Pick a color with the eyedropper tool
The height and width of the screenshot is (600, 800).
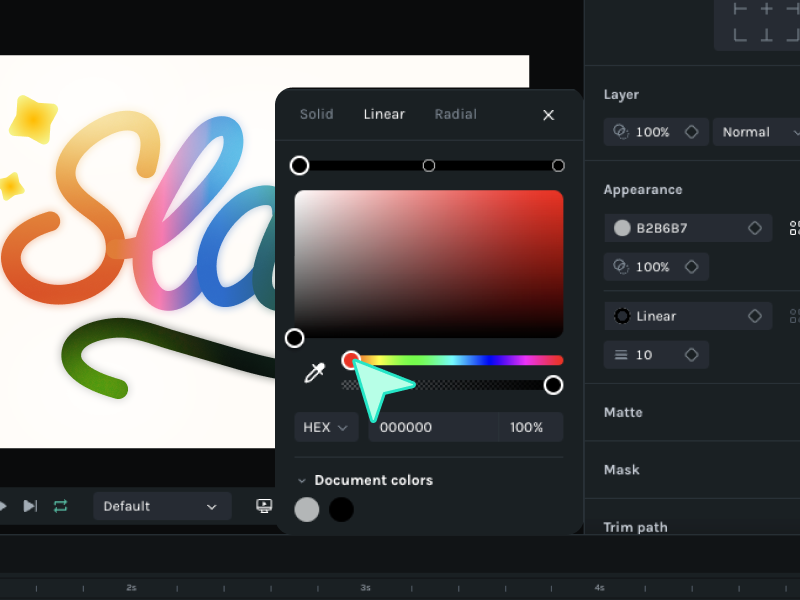click(x=315, y=373)
